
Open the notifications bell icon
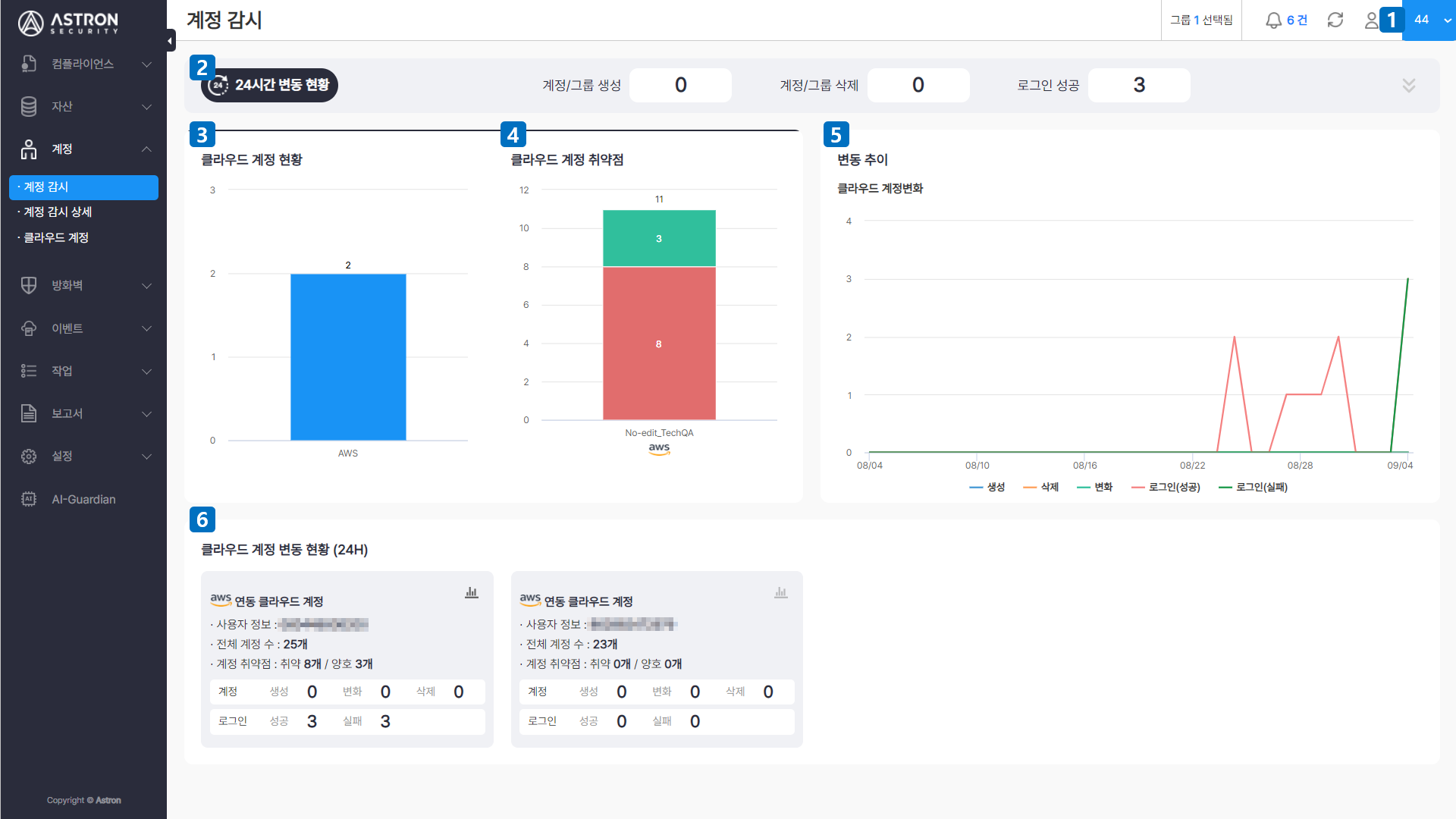[x=1273, y=20]
